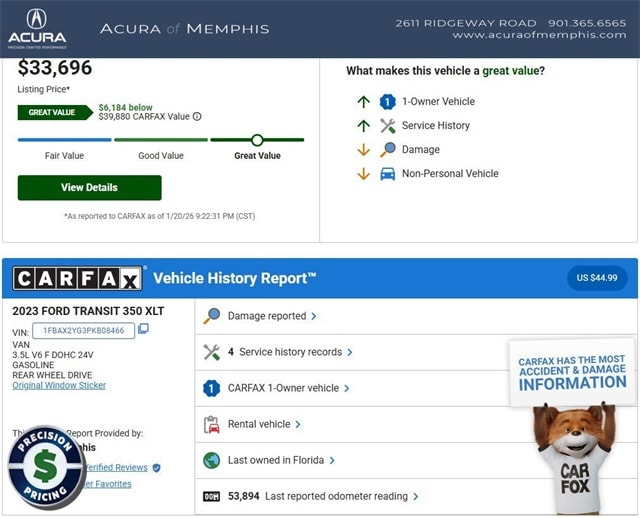
Task: Open the Original Window Sticker link
Action: click(59, 385)
